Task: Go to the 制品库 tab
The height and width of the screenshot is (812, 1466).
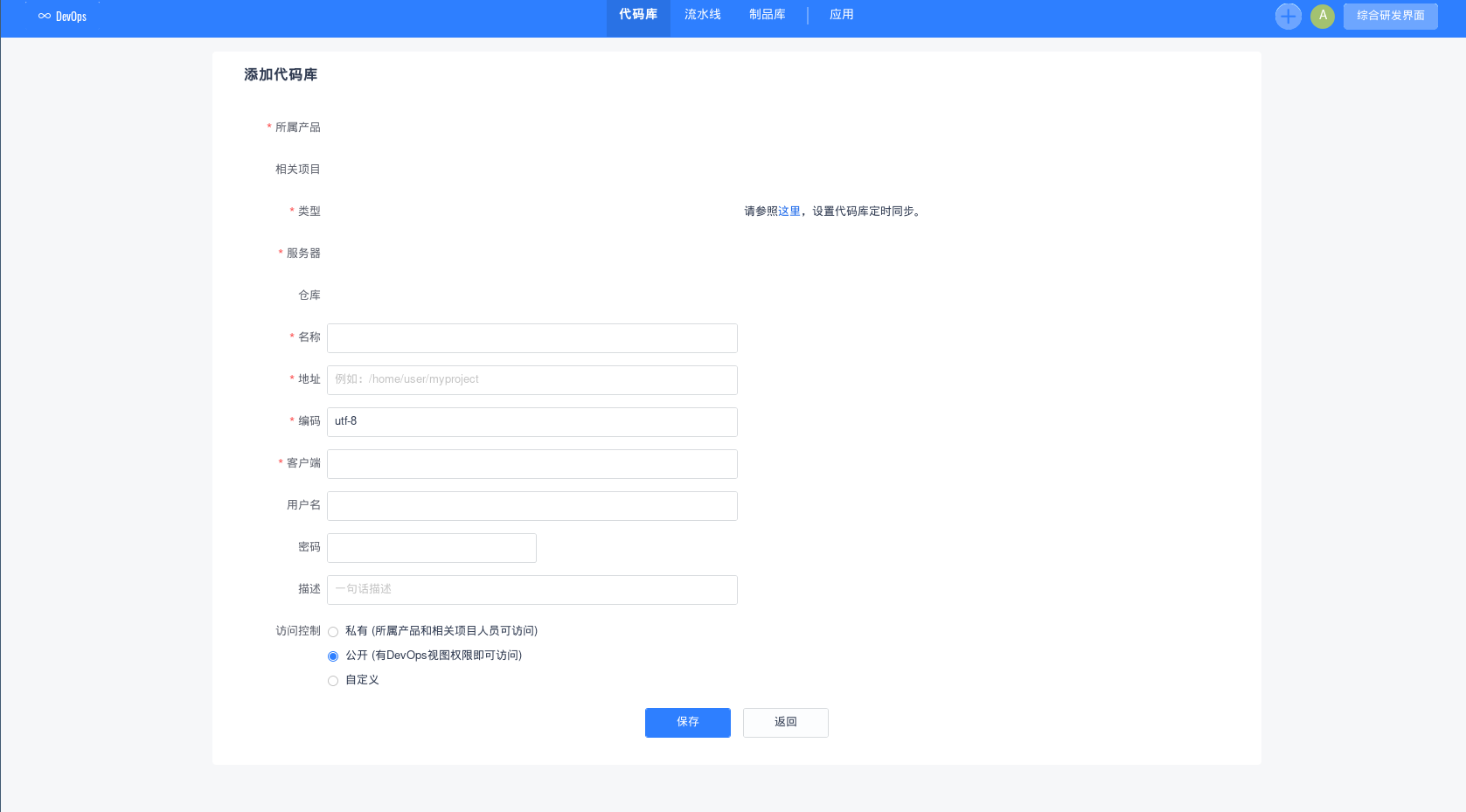Action: (x=768, y=15)
